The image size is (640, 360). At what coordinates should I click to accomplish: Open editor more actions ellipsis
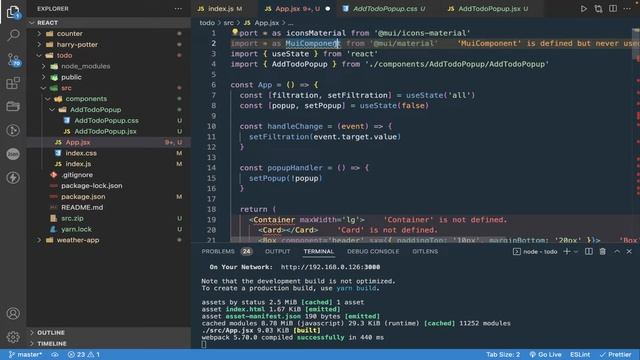click(x=627, y=9)
